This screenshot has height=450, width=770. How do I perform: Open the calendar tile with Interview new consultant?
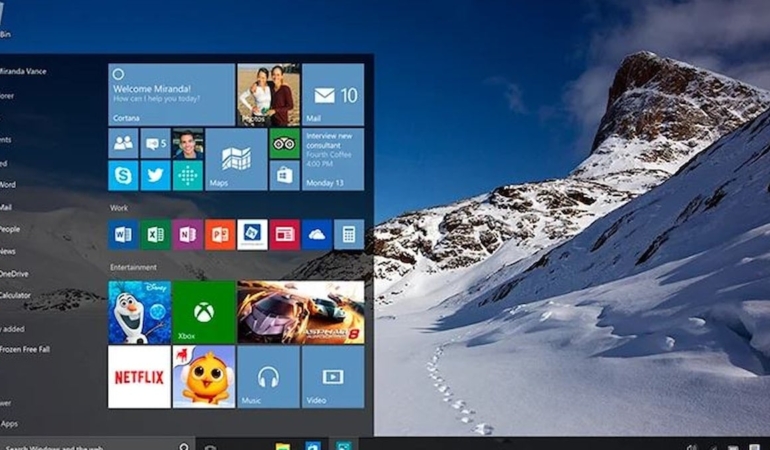[x=333, y=159]
